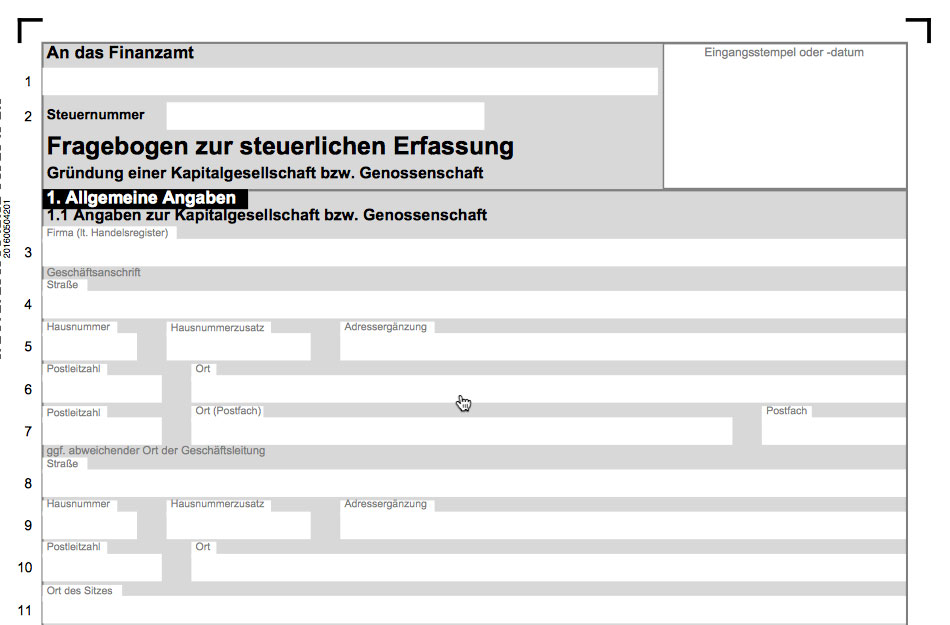Click the '1. Allgemeine Angaben' section header

[145, 198]
